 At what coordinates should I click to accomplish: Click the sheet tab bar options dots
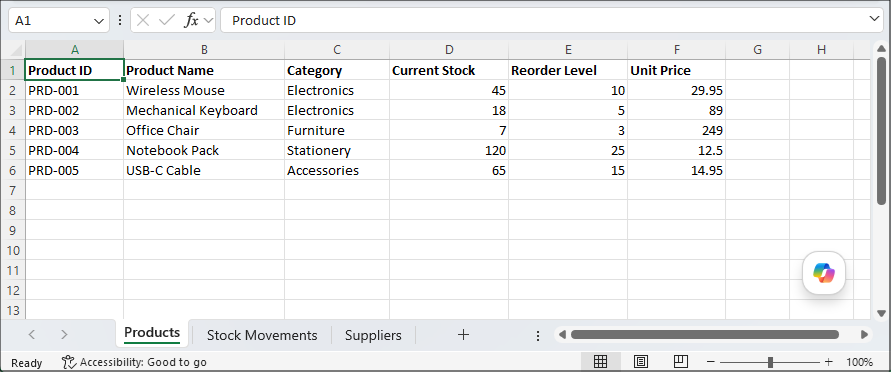coord(538,336)
